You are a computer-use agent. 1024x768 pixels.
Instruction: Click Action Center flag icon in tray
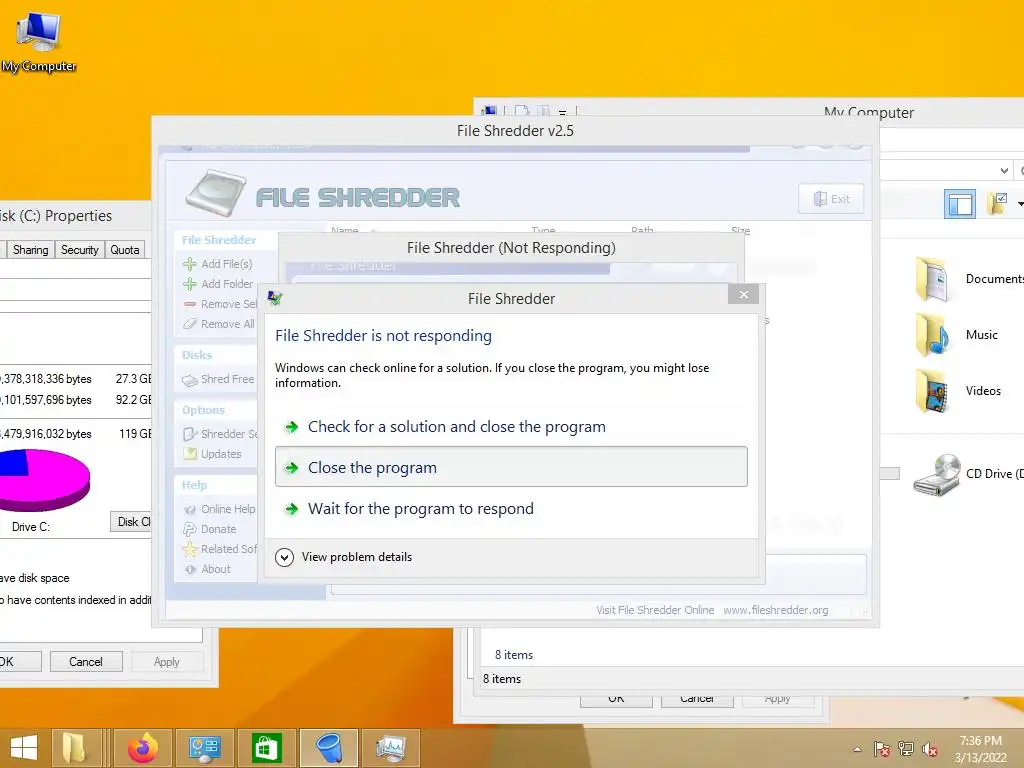[882, 749]
